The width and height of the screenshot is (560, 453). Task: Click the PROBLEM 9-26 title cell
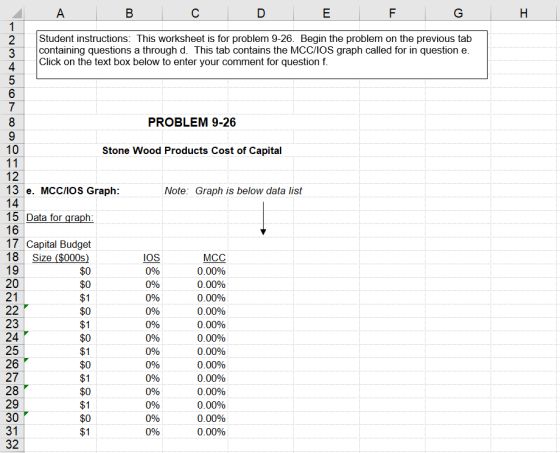[x=192, y=122]
